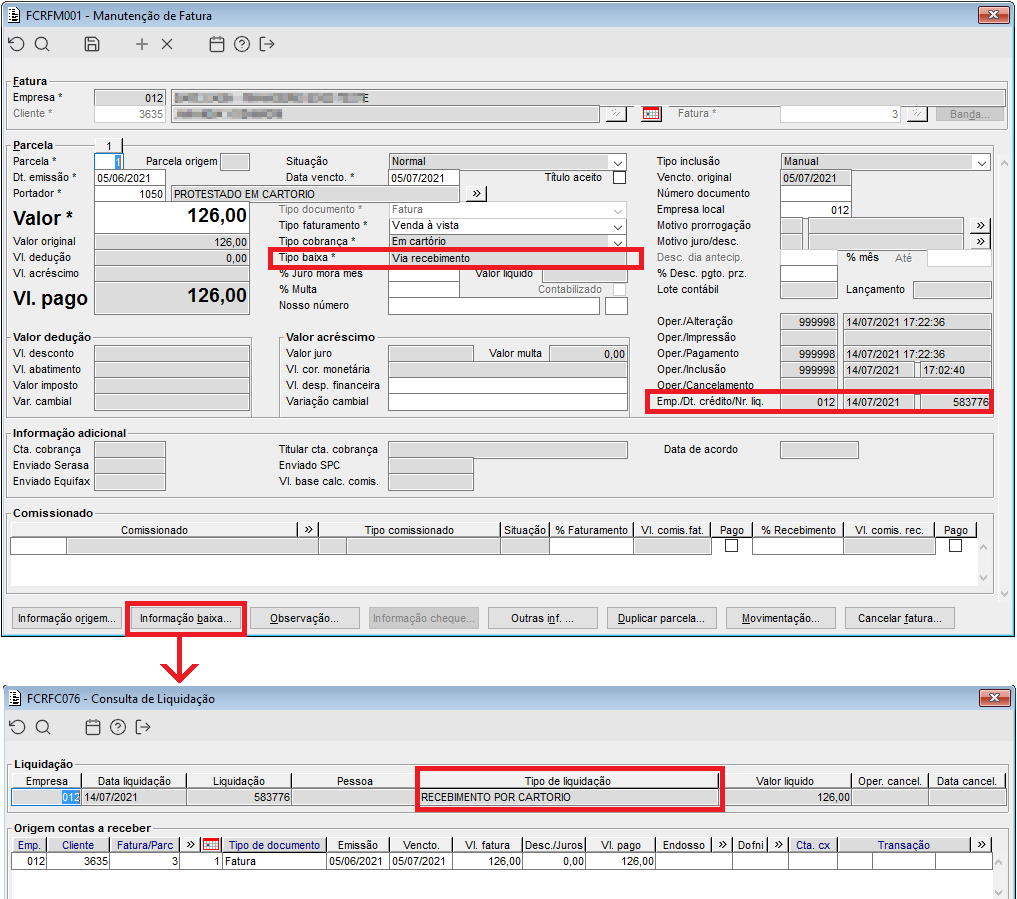
Task: Click the help icon in Consulta de Liquidação toolbar
Action: [117, 727]
